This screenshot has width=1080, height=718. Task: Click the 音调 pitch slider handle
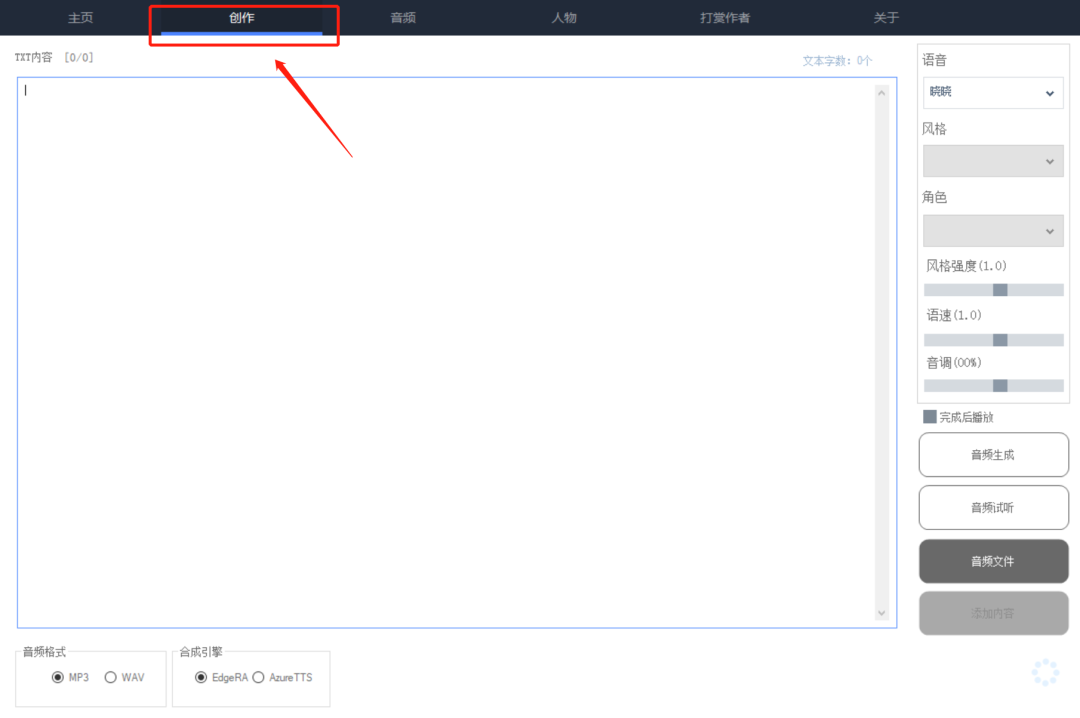pos(1000,385)
